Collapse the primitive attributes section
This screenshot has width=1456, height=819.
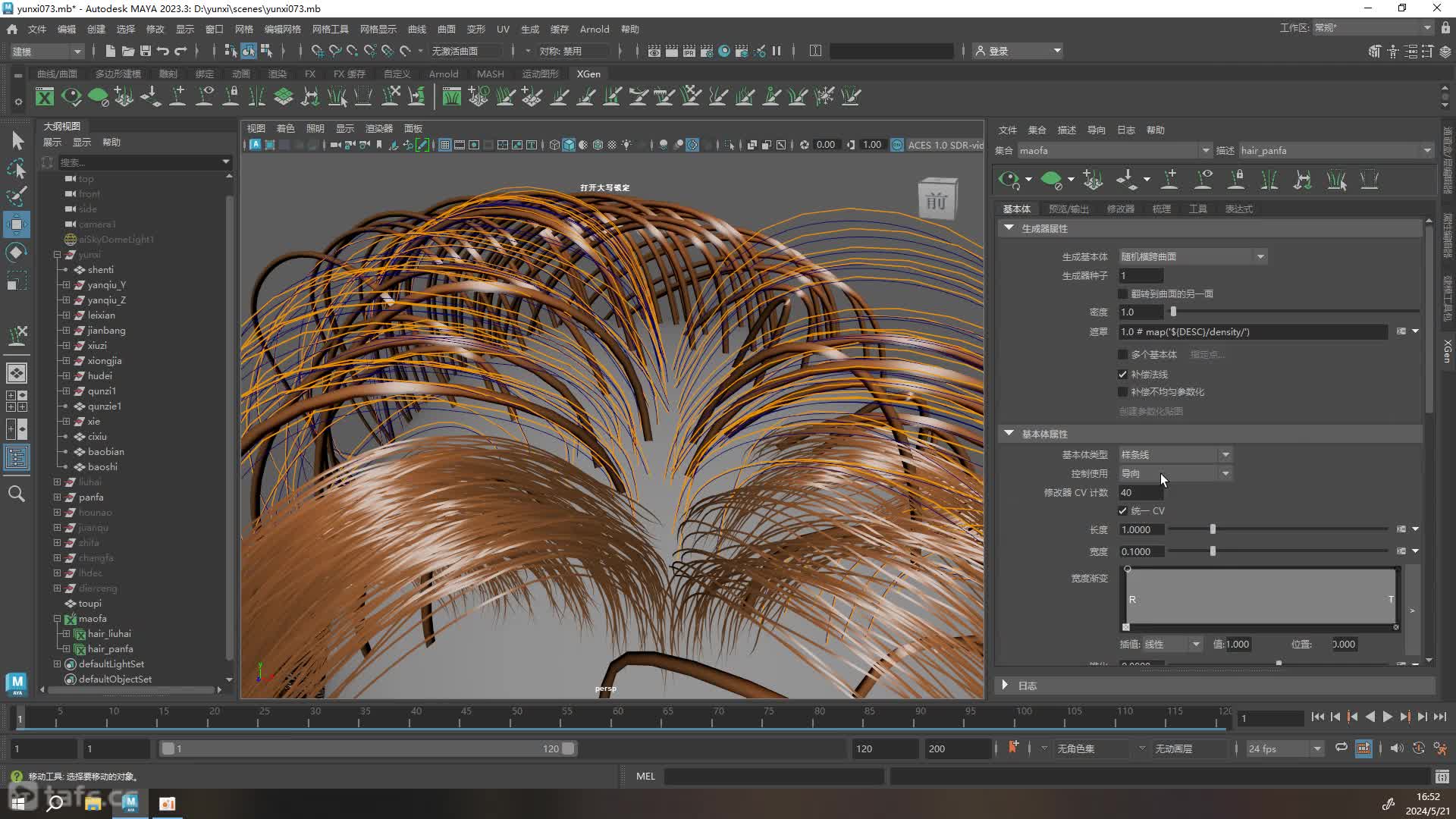coord(1009,433)
